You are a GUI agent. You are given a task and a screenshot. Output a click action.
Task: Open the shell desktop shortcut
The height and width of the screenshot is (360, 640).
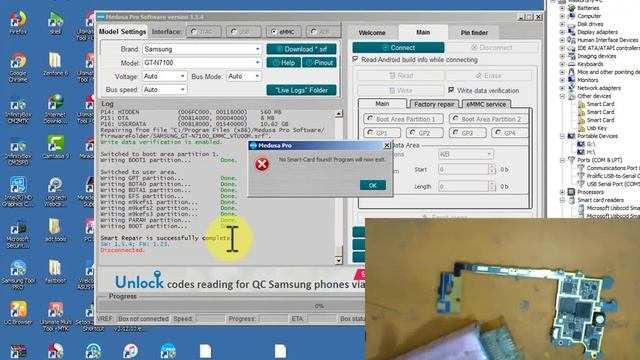point(55,22)
